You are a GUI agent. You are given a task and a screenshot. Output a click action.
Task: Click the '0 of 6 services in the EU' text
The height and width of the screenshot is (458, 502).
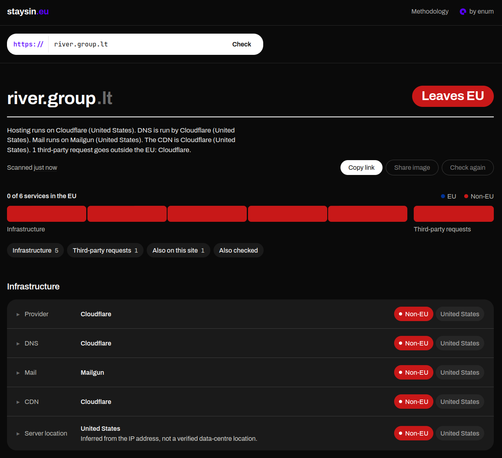click(42, 196)
